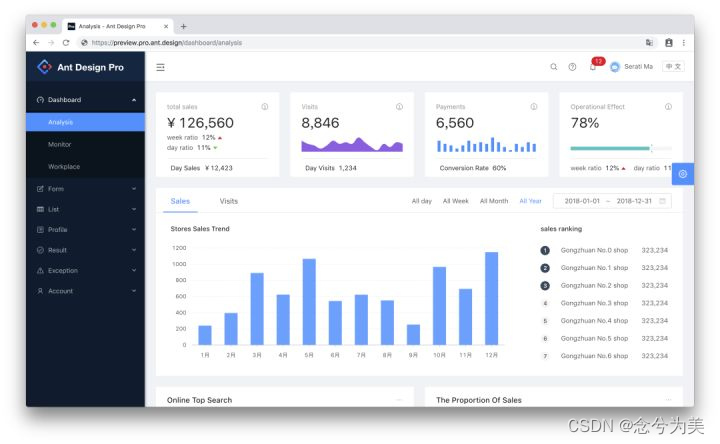Open the blue settings drawer gear

point(683,174)
